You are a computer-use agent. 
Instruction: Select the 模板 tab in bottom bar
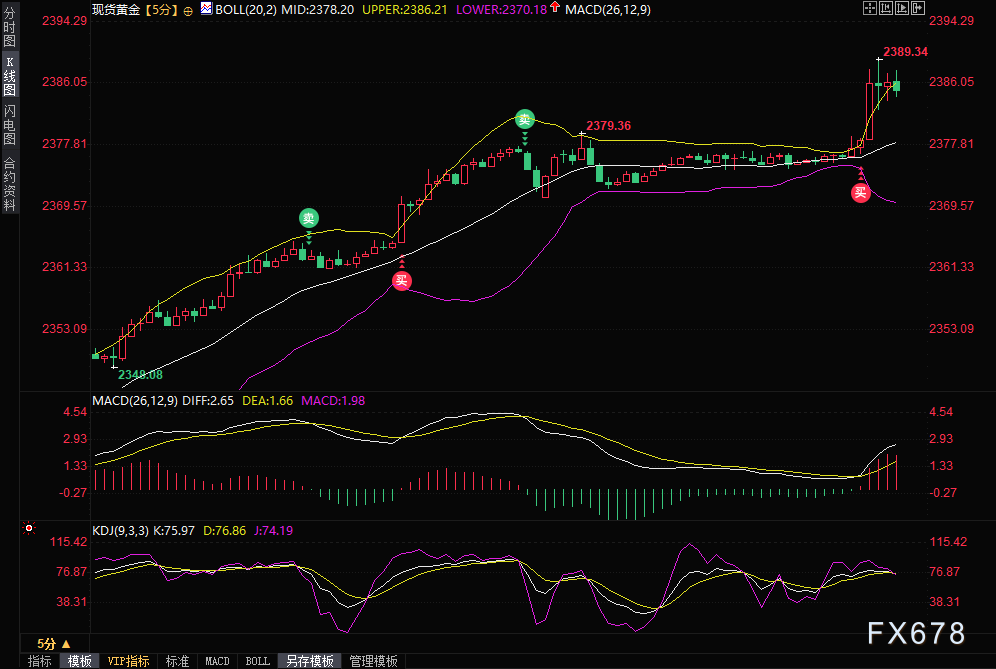point(79,661)
